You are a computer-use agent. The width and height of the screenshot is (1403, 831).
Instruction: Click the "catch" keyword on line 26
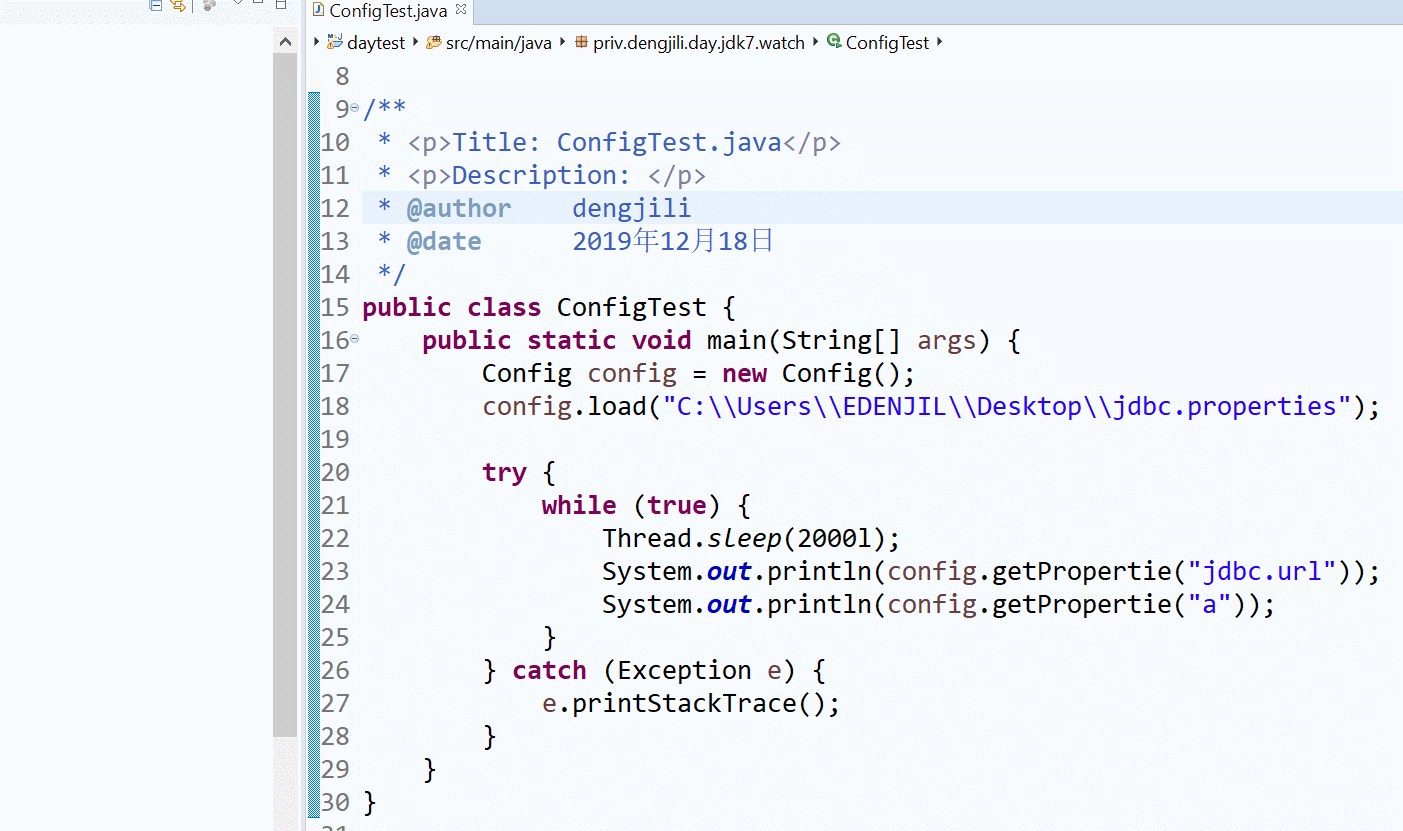tap(549, 670)
